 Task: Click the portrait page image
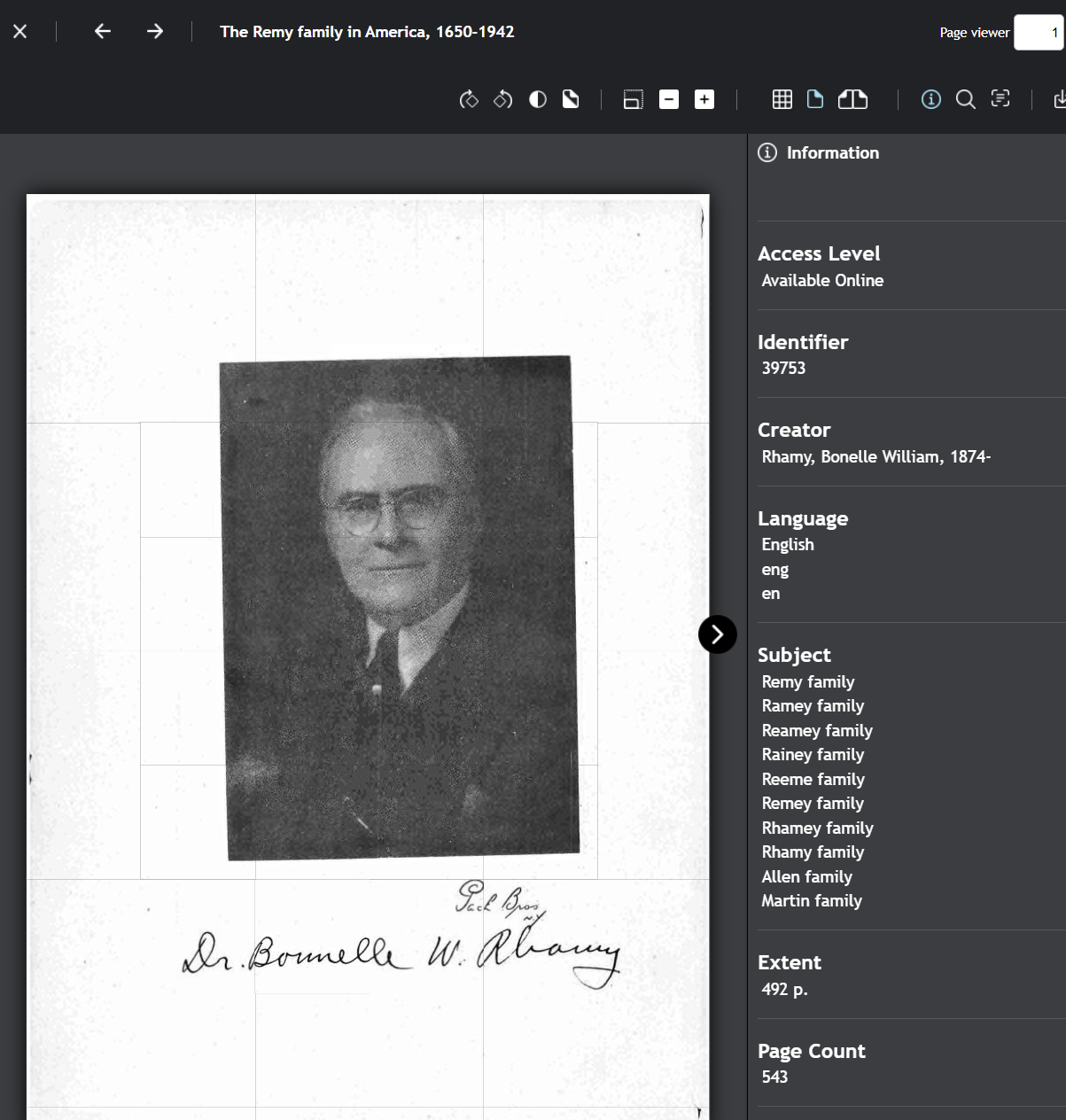pos(368,656)
